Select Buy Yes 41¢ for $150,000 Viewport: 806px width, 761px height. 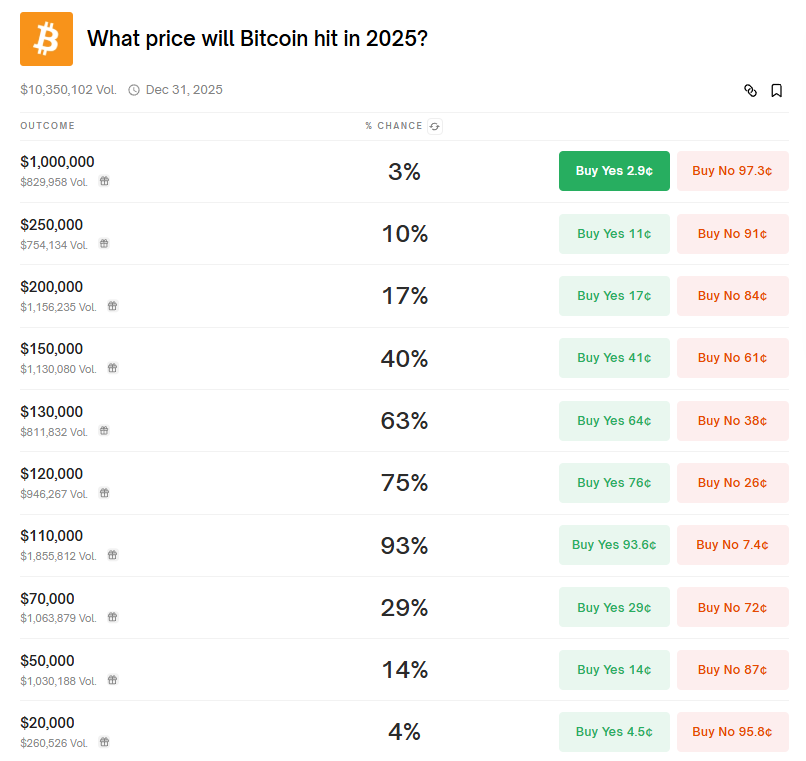click(x=614, y=358)
